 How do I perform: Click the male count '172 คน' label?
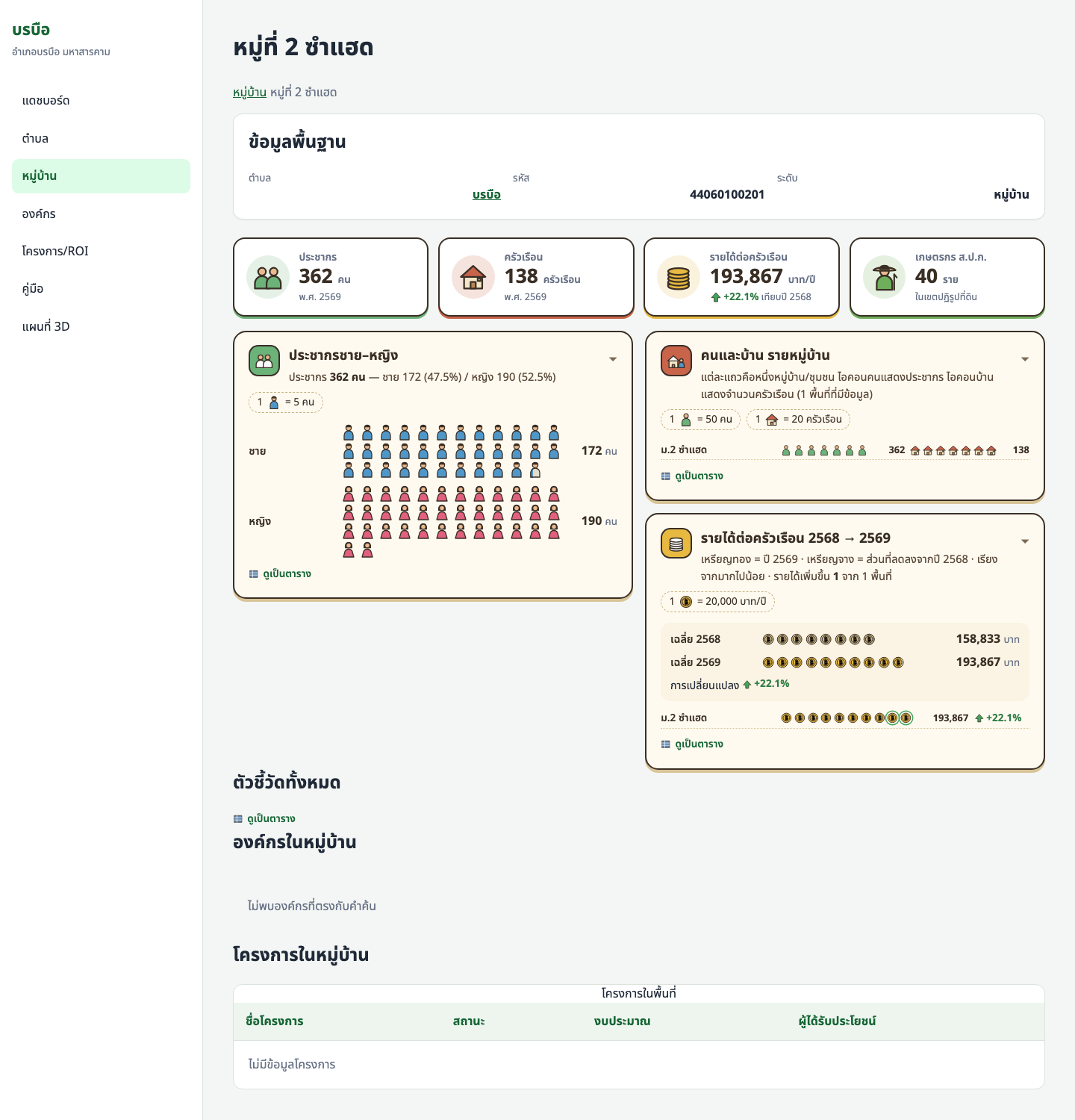tap(599, 451)
